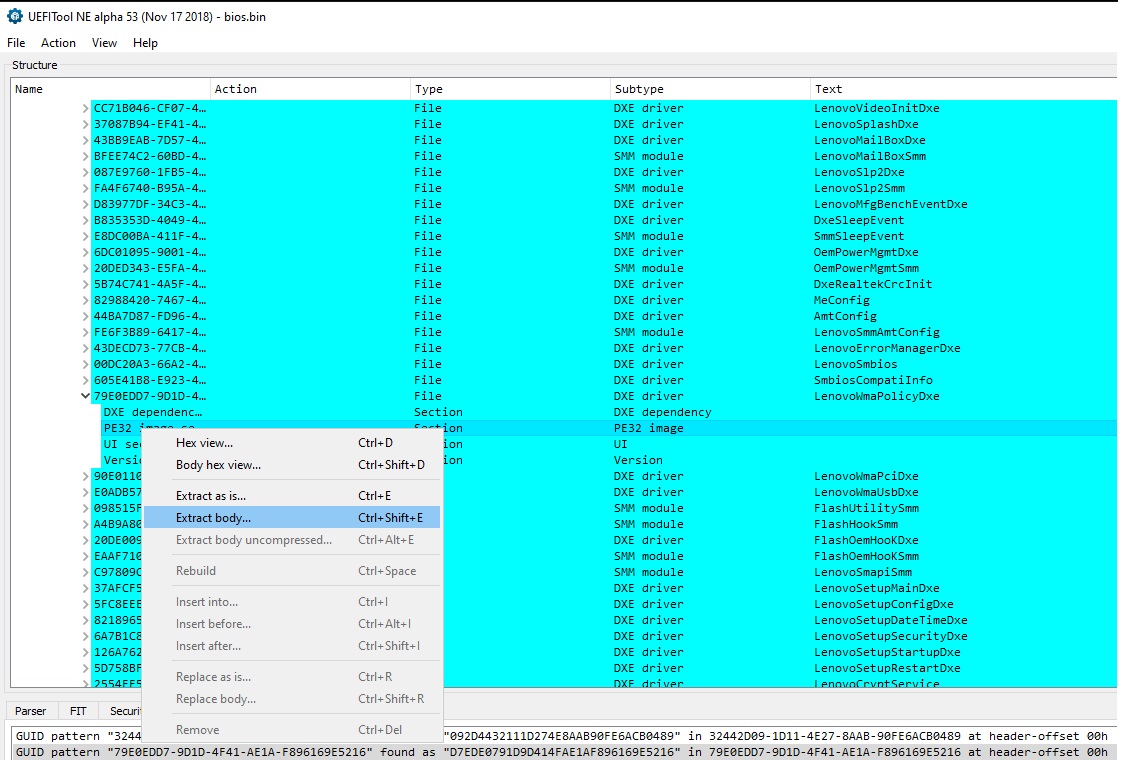Click the LenovoSetupDateTimeDxe text cell
This screenshot has width=1121, height=760.
coord(891,620)
